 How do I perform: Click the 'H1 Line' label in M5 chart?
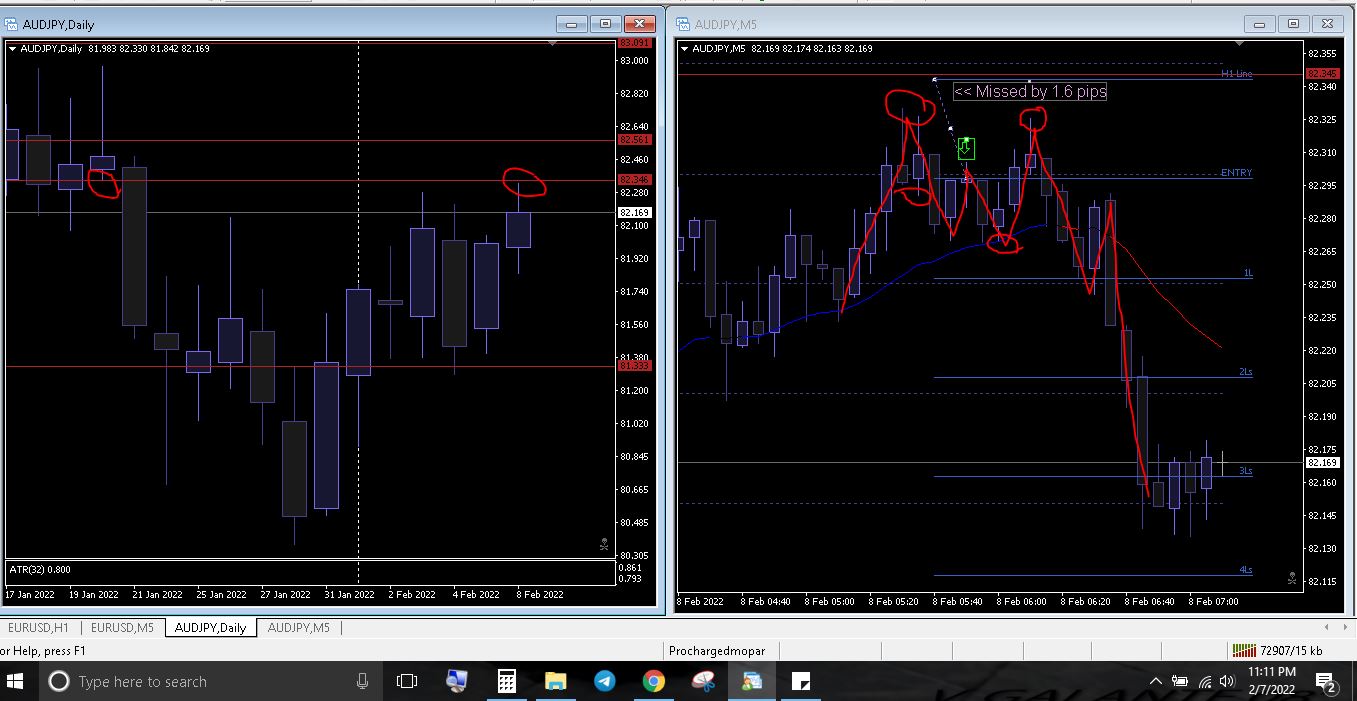tap(1237, 74)
